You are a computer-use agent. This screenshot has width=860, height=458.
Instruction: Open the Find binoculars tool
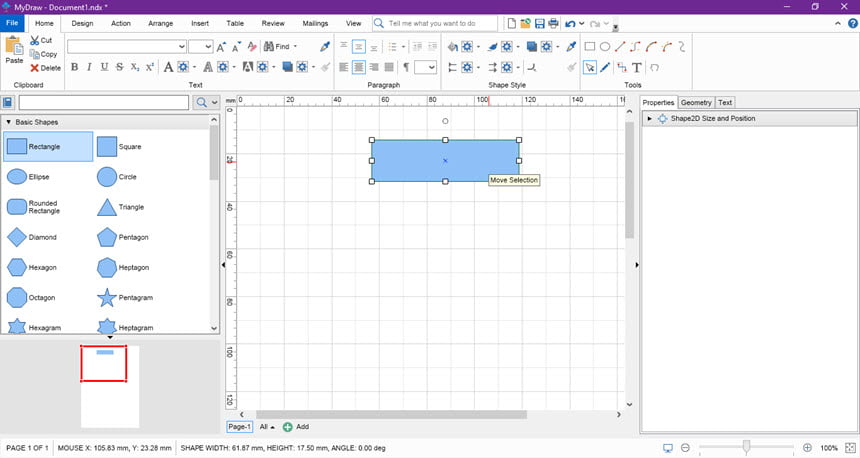tap(276, 47)
